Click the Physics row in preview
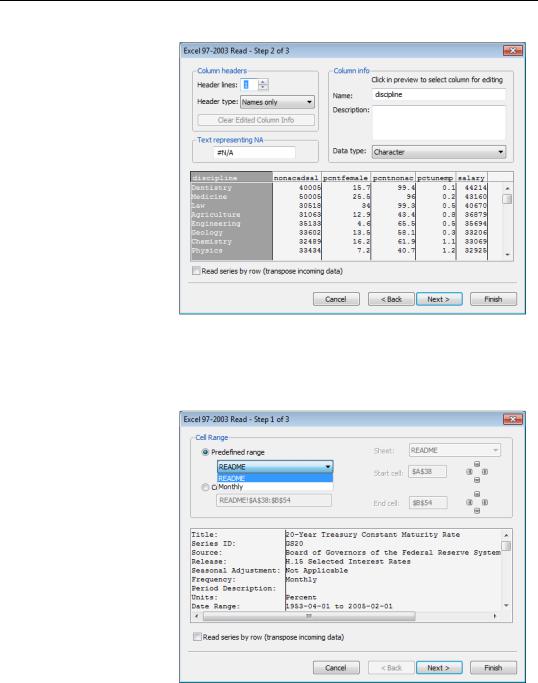 pyautogui.click(x=339, y=250)
